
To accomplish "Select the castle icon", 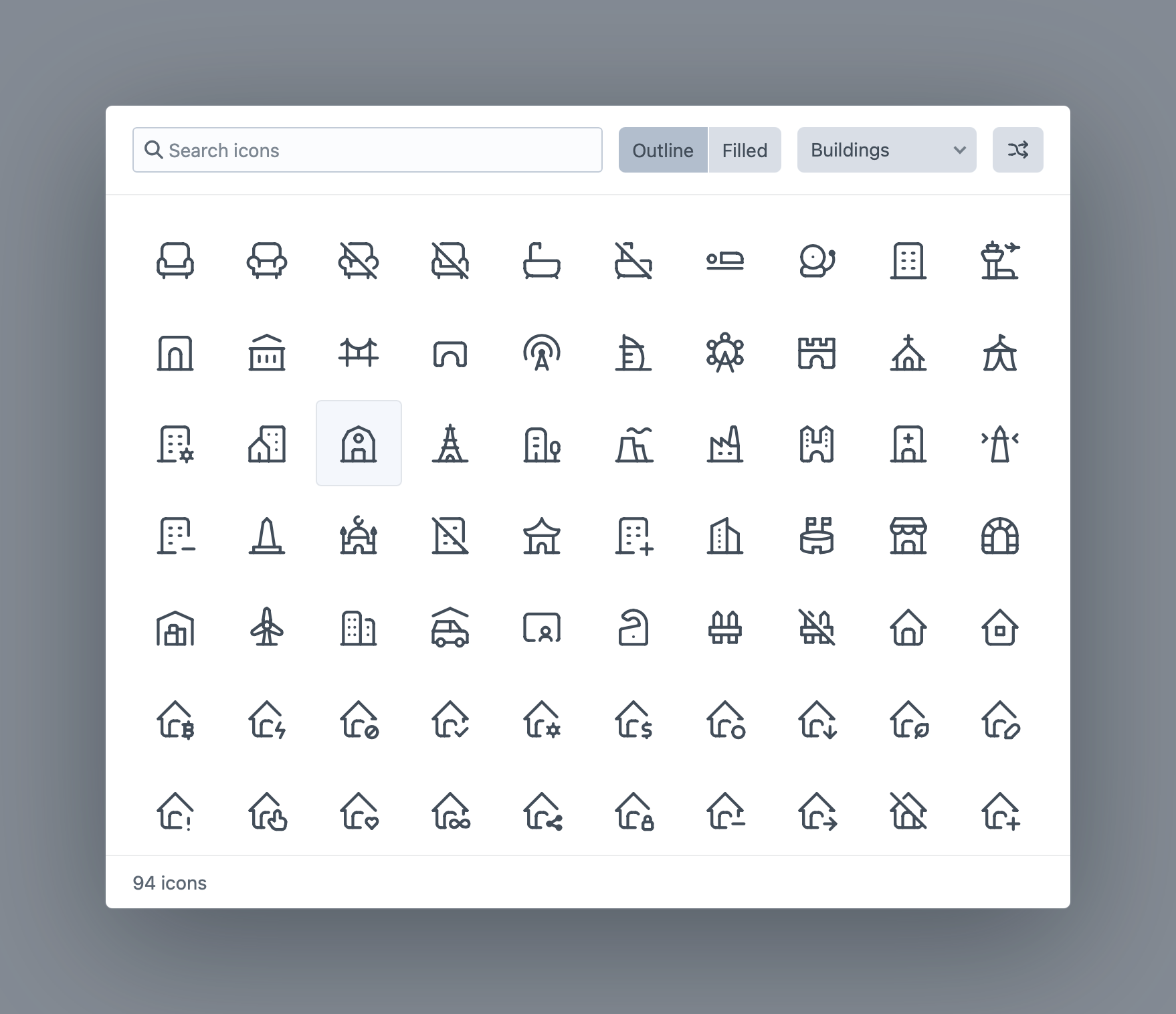I will pyautogui.click(x=817, y=352).
